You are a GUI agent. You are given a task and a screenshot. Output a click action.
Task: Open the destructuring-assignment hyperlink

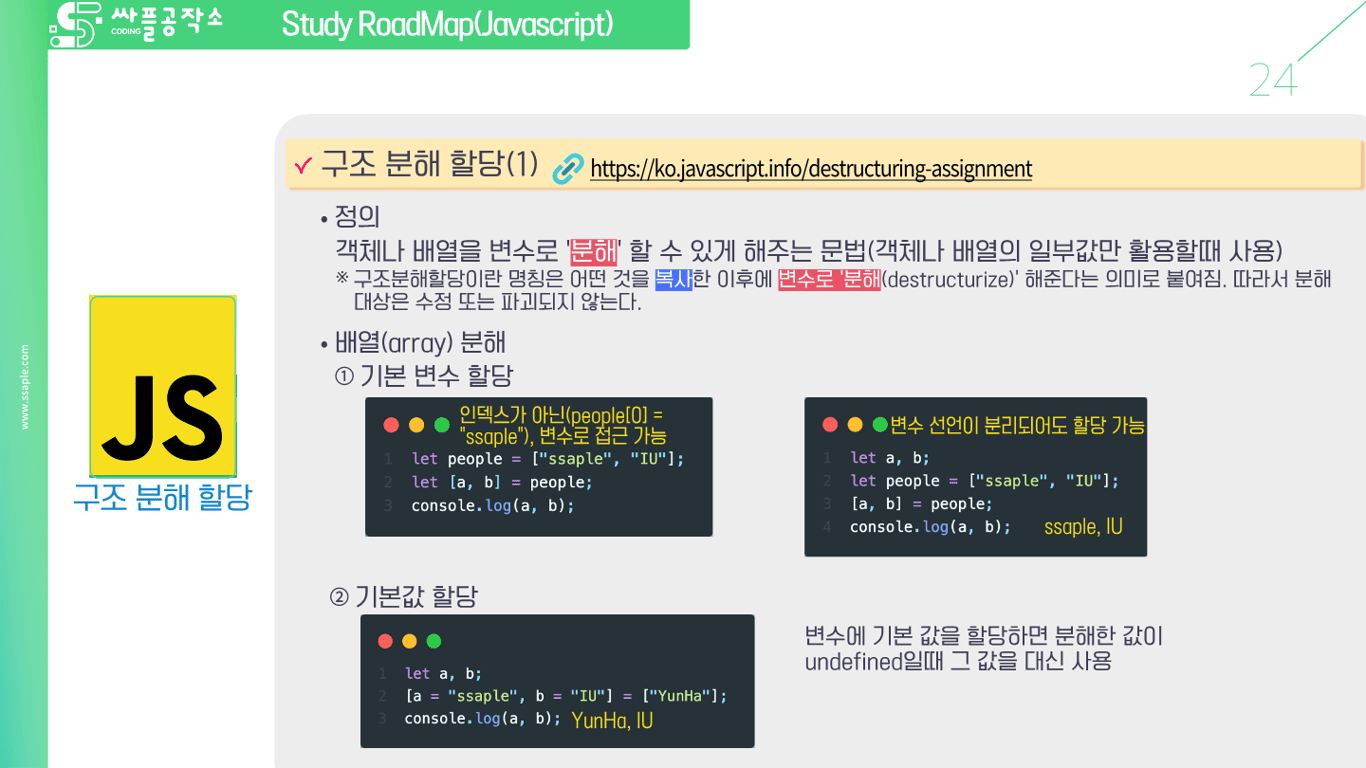[x=811, y=169]
